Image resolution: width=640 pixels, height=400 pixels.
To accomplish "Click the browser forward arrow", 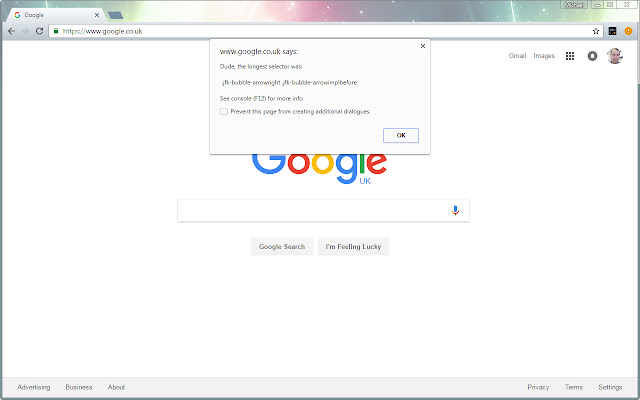I will (25, 31).
